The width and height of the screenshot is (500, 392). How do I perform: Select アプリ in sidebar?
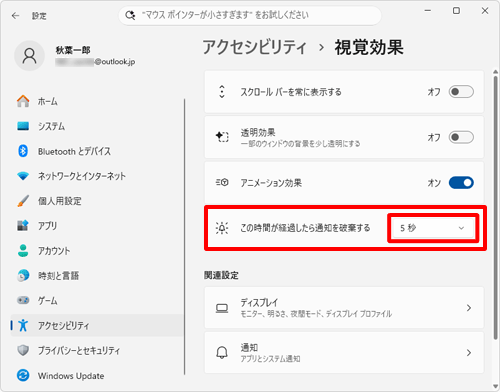[x=97, y=226]
